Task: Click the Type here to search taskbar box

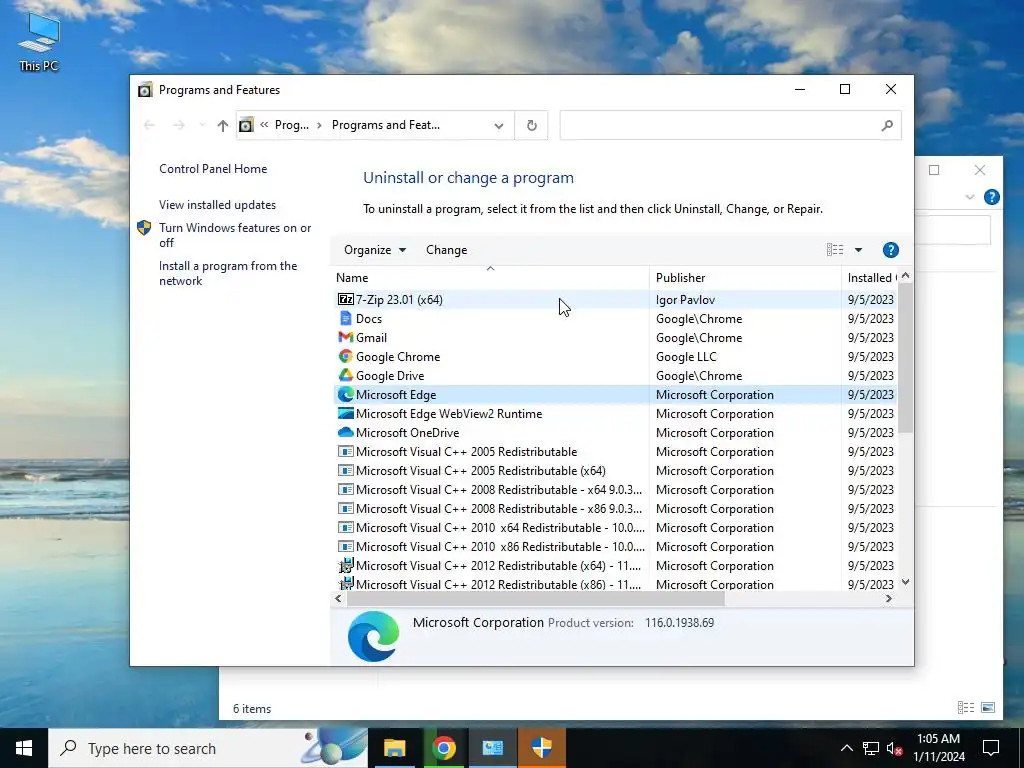Action: 208,748
